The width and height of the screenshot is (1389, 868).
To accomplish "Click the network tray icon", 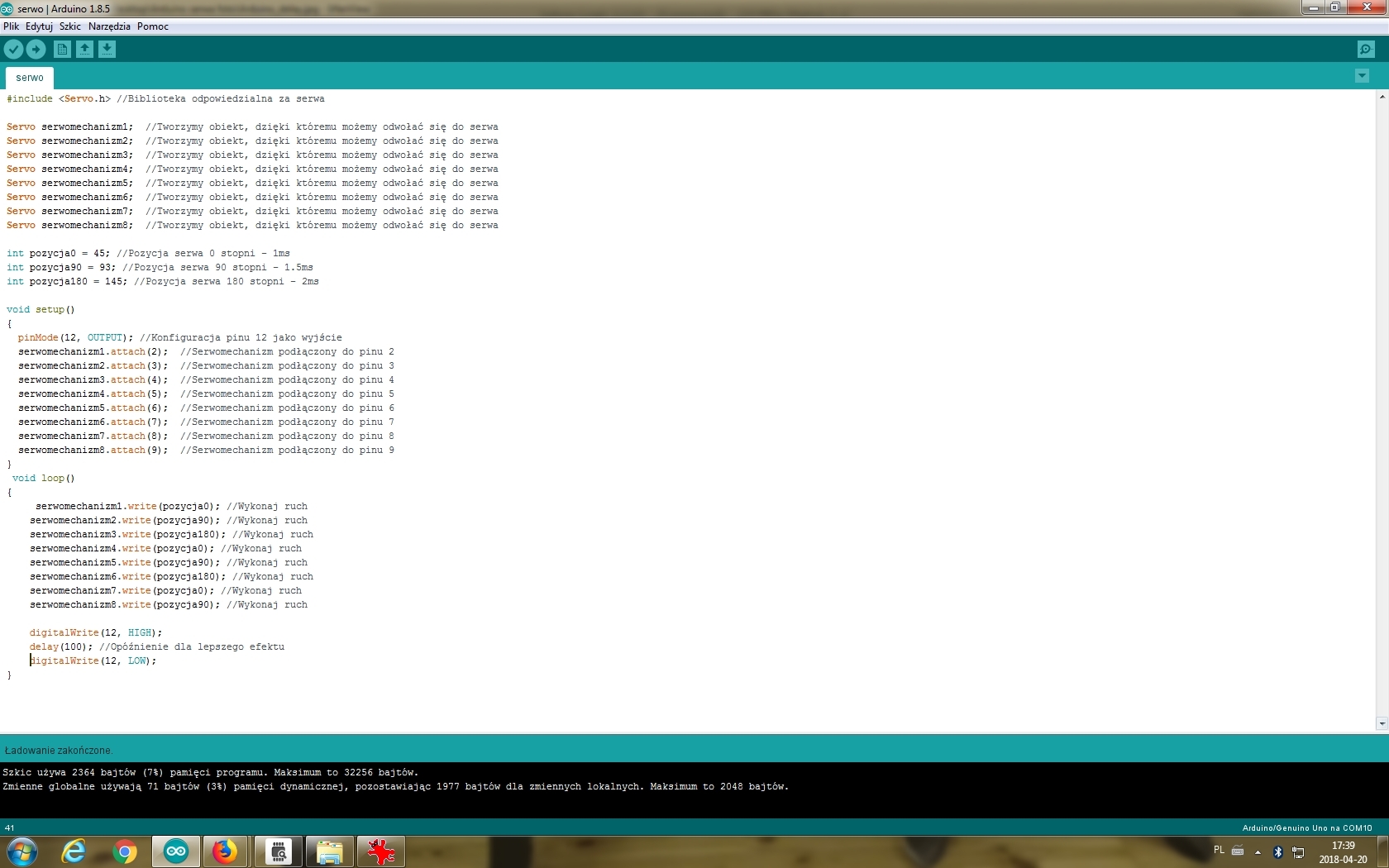I will pos(1299,851).
